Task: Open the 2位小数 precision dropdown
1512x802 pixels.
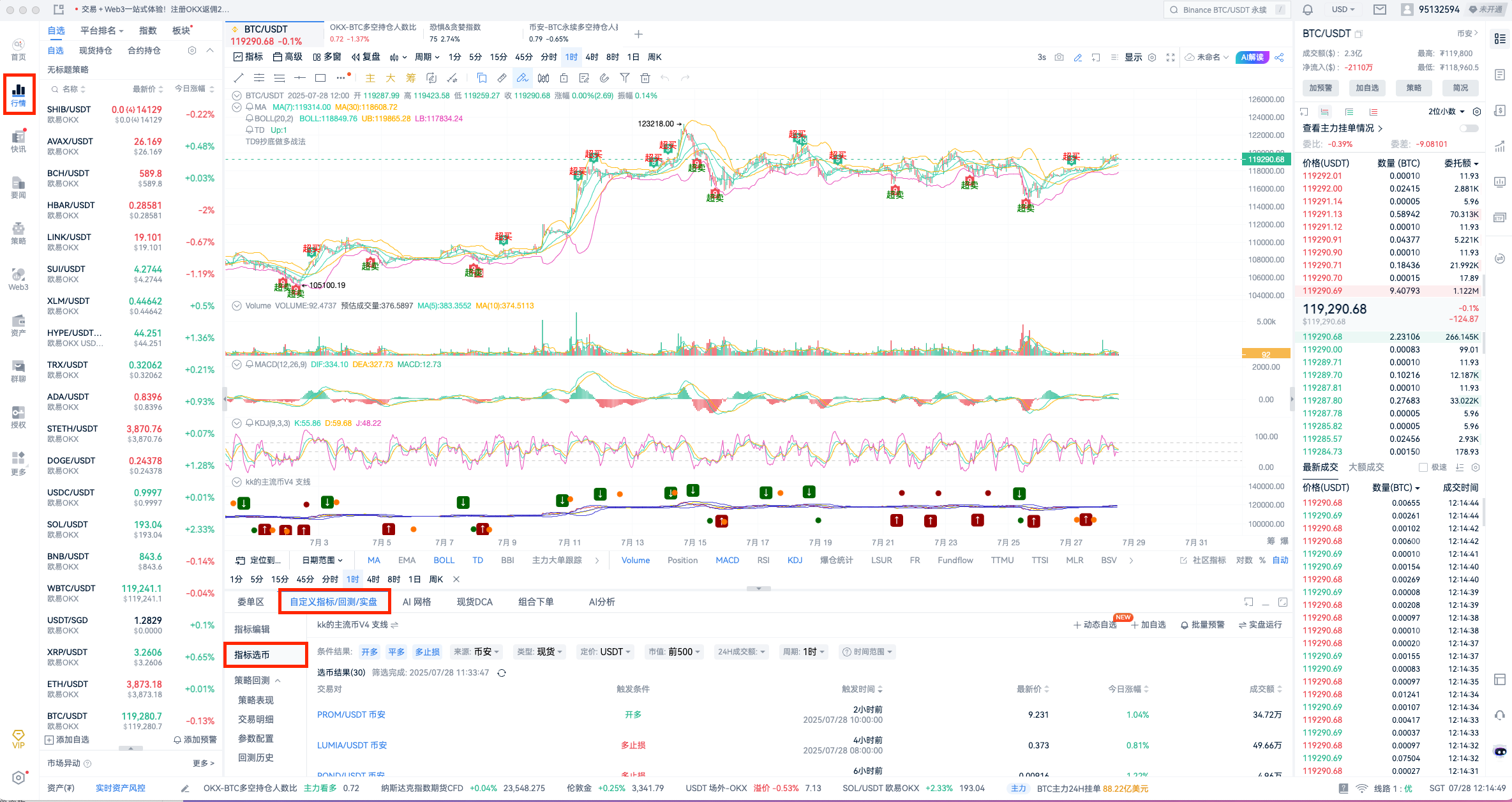Action: click(1446, 112)
